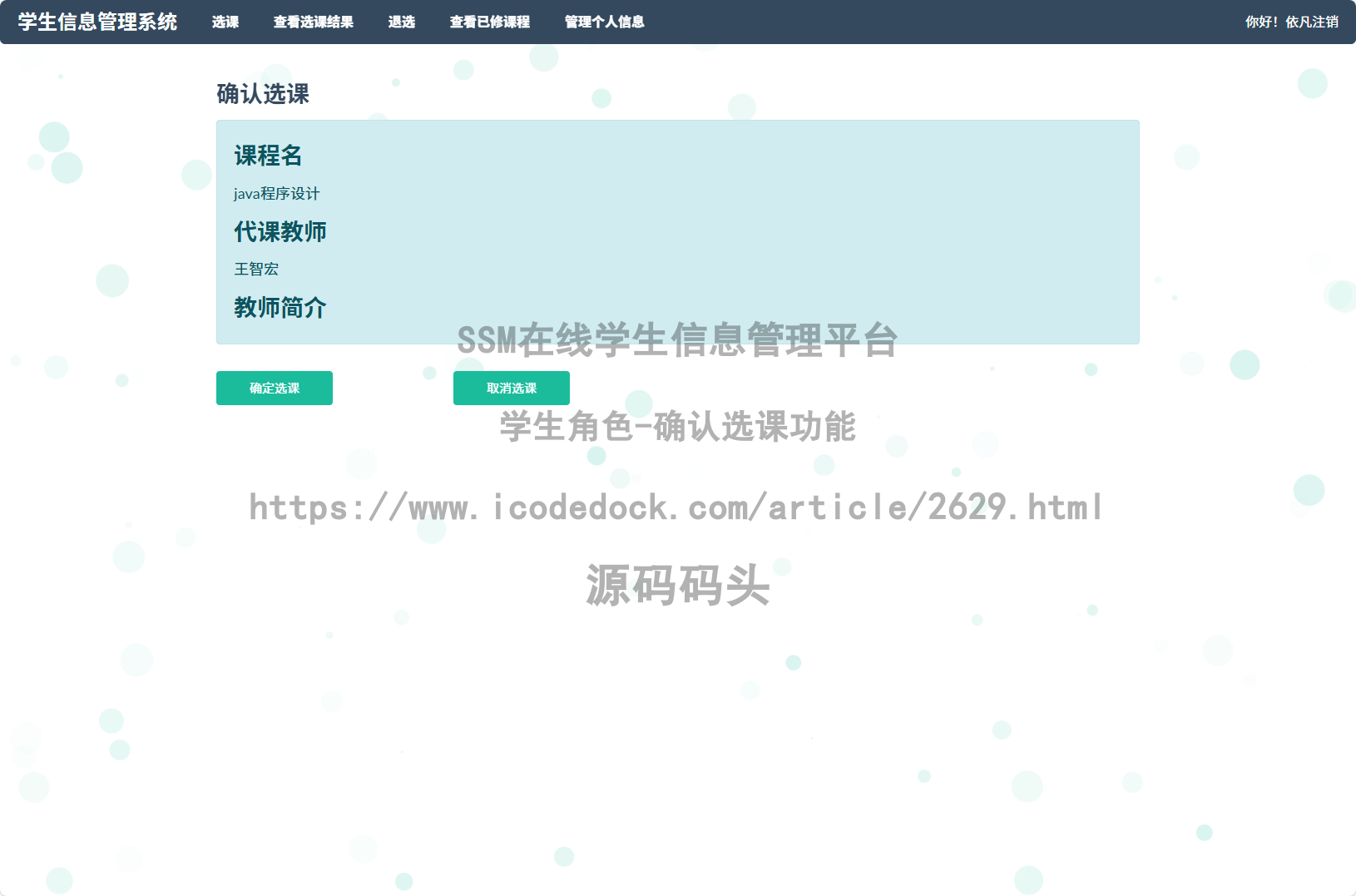The image size is (1356, 896).
Task: Click the teacher name 王智宏
Action: [256, 269]
